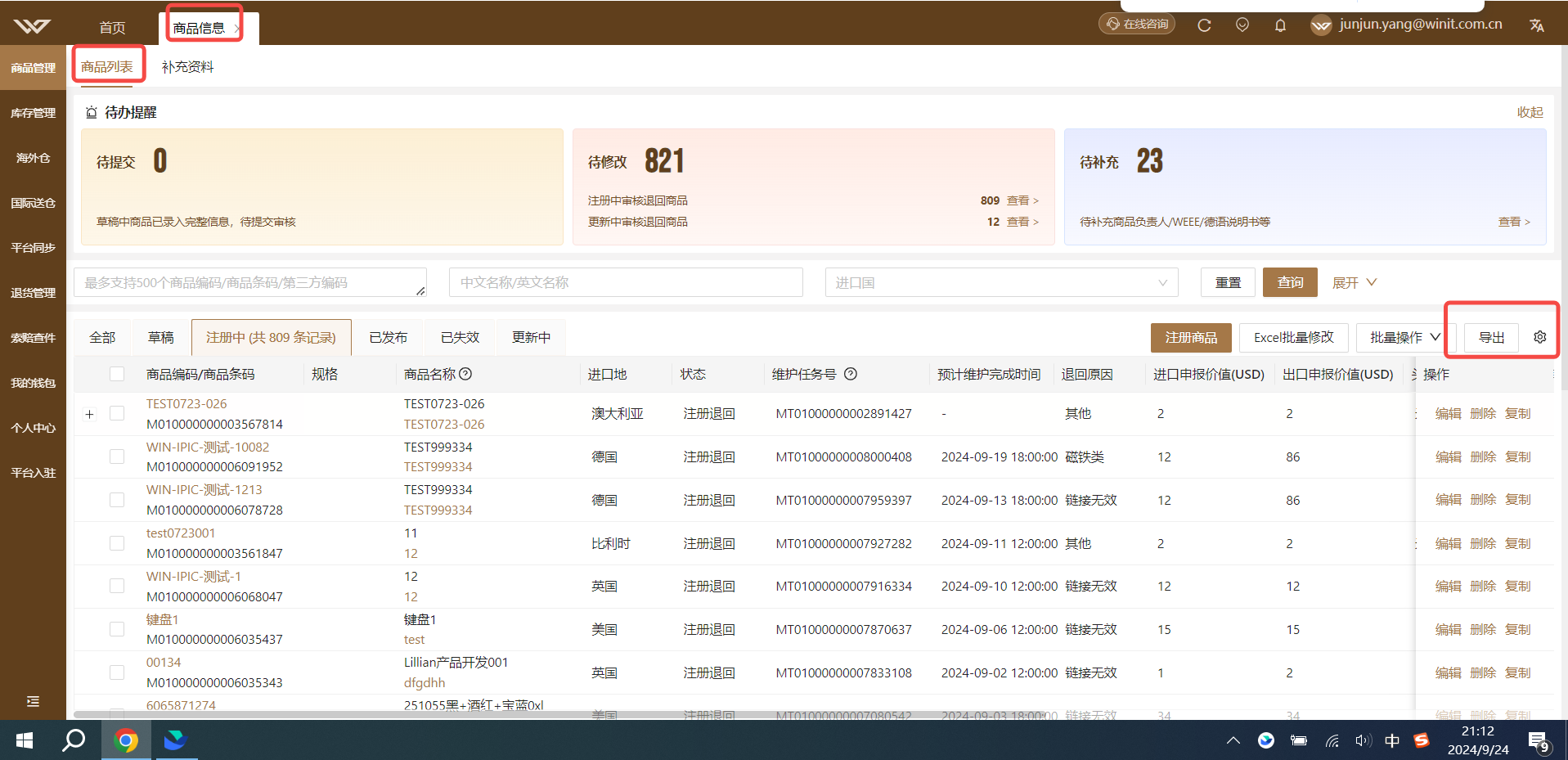Image resolution: width=1568 pixels, height=760 pixels.
Task: Open the Sogou input tray icon
Action: [x=1422, y=740]
